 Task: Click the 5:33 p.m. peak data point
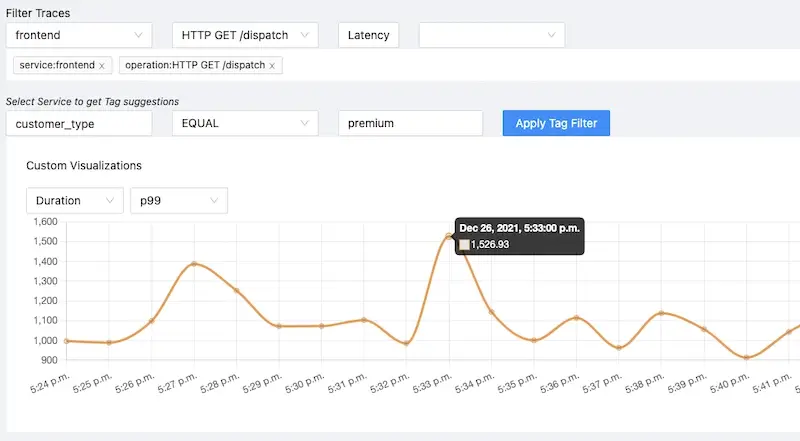click(449, 236)
